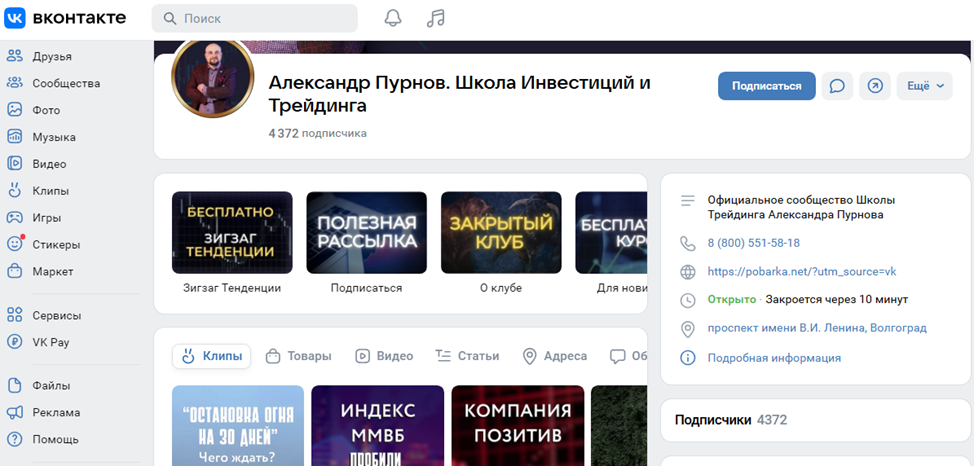This screenshot has height=466, width=974.
Task: Open Подробная информация link
Action: click(x=774, y=358)
